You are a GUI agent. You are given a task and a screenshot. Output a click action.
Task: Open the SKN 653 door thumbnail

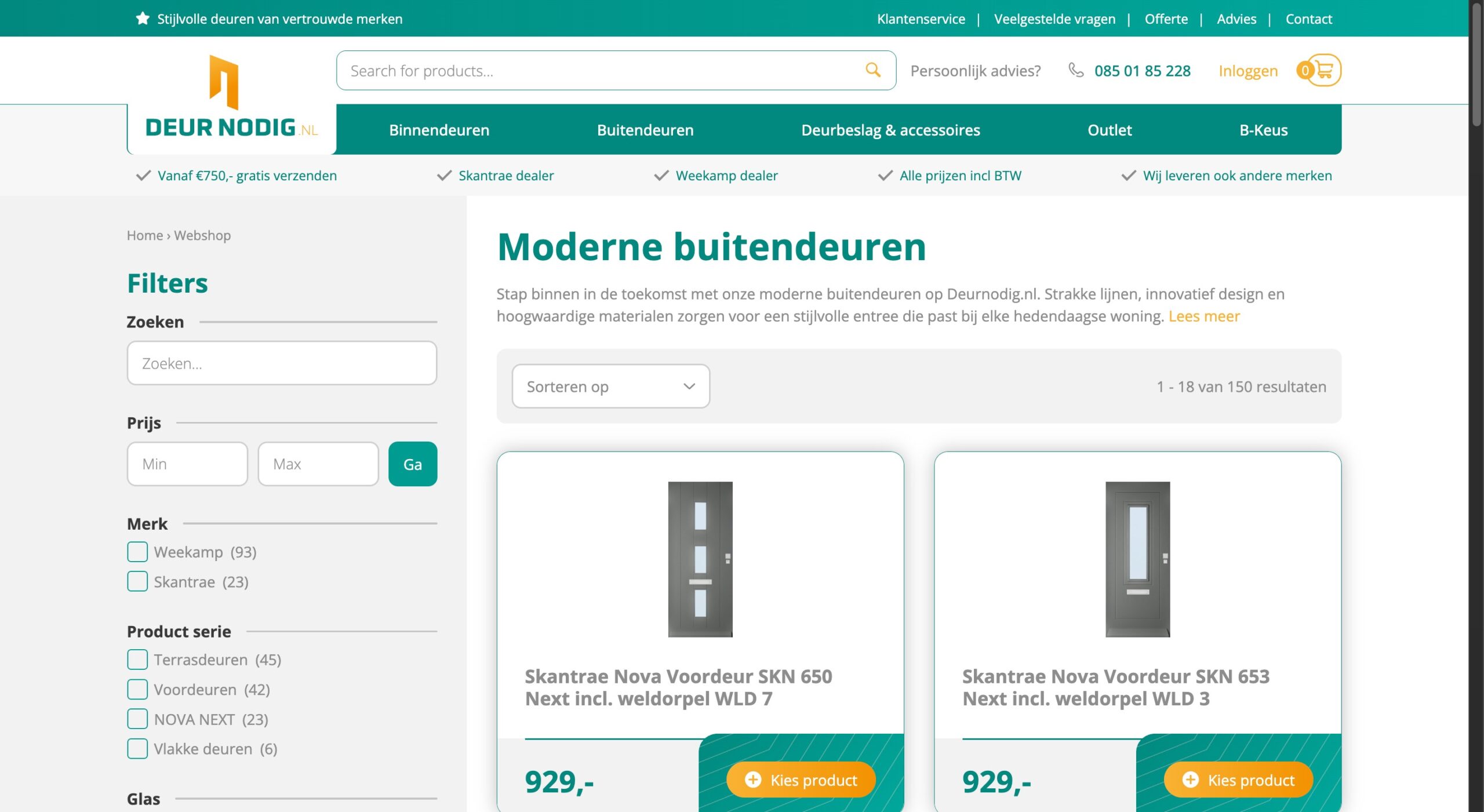(1138, 559)
